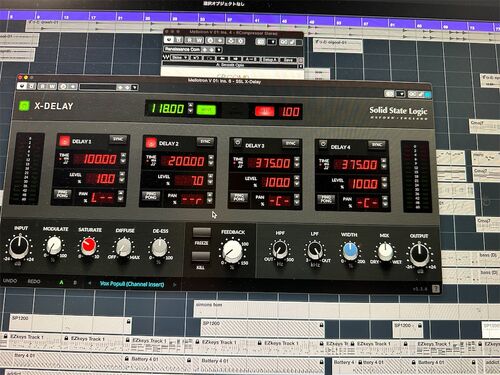Click Delay 3 PAN stepper arrows
500x375 pixels.
[x=297, y=200]
